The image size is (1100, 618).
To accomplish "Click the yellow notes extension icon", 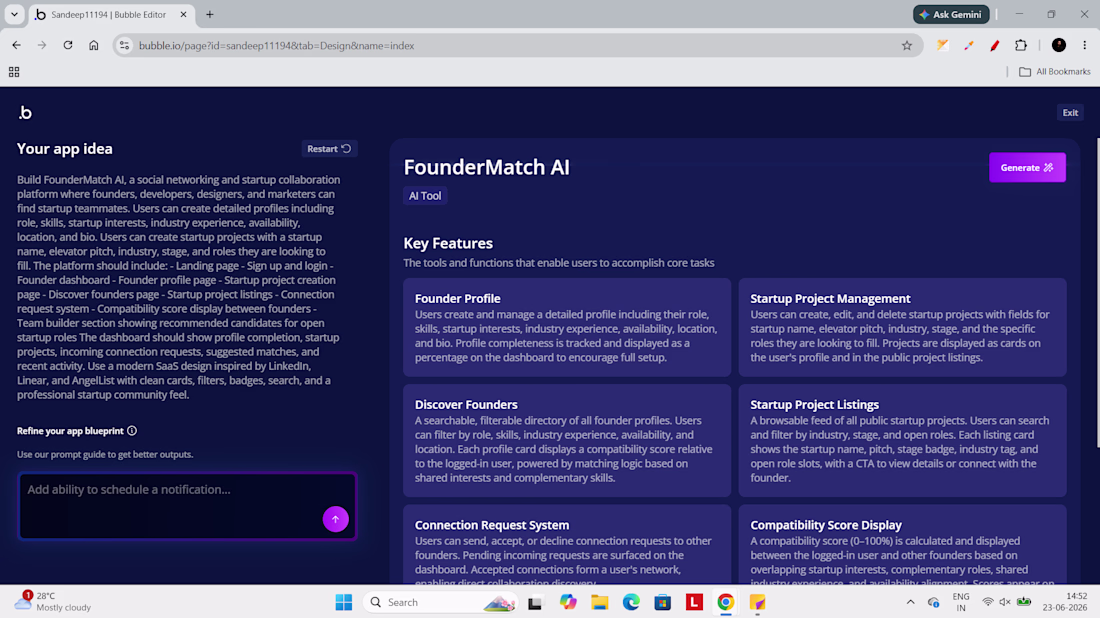I will coord(943,46).
